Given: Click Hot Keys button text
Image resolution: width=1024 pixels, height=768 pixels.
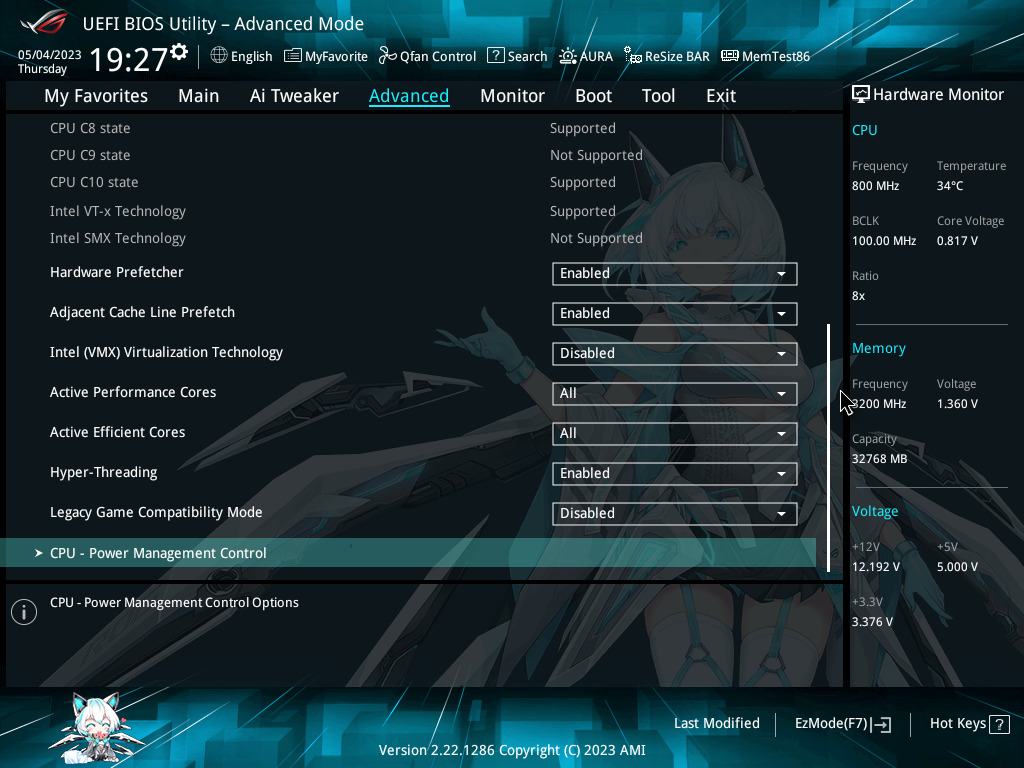Looking at the screenshot, I should point(957,724).
